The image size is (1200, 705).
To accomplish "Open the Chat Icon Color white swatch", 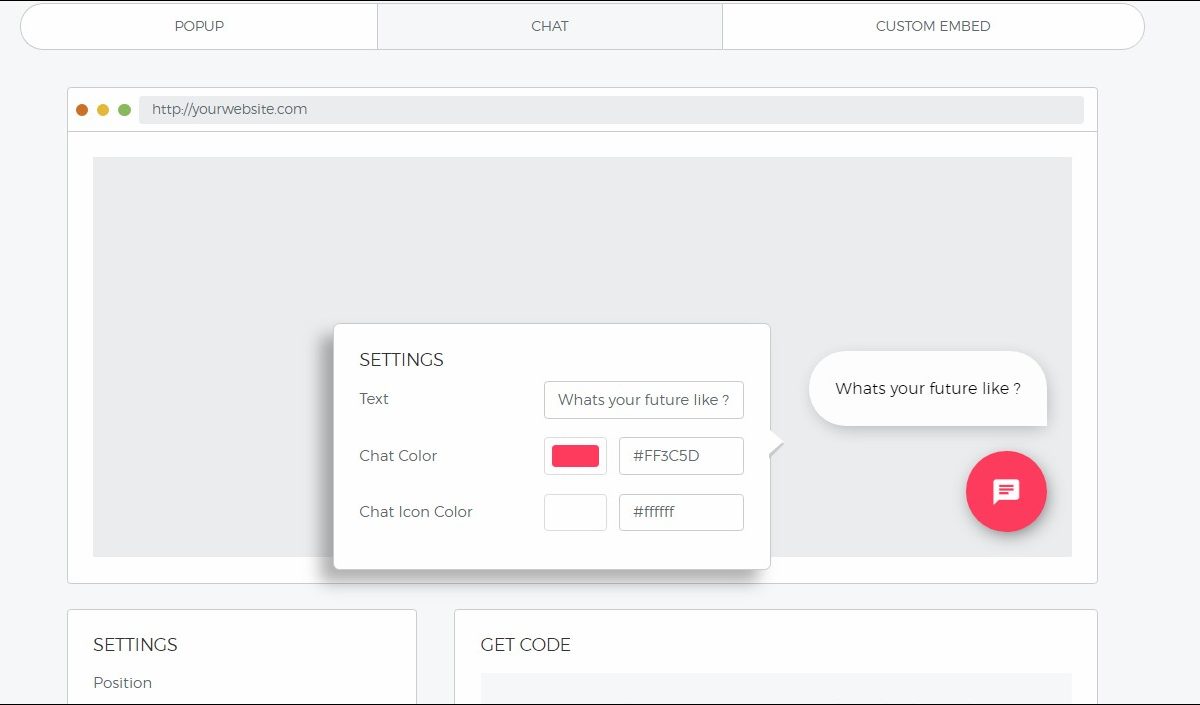I will (x=575, y=512).
